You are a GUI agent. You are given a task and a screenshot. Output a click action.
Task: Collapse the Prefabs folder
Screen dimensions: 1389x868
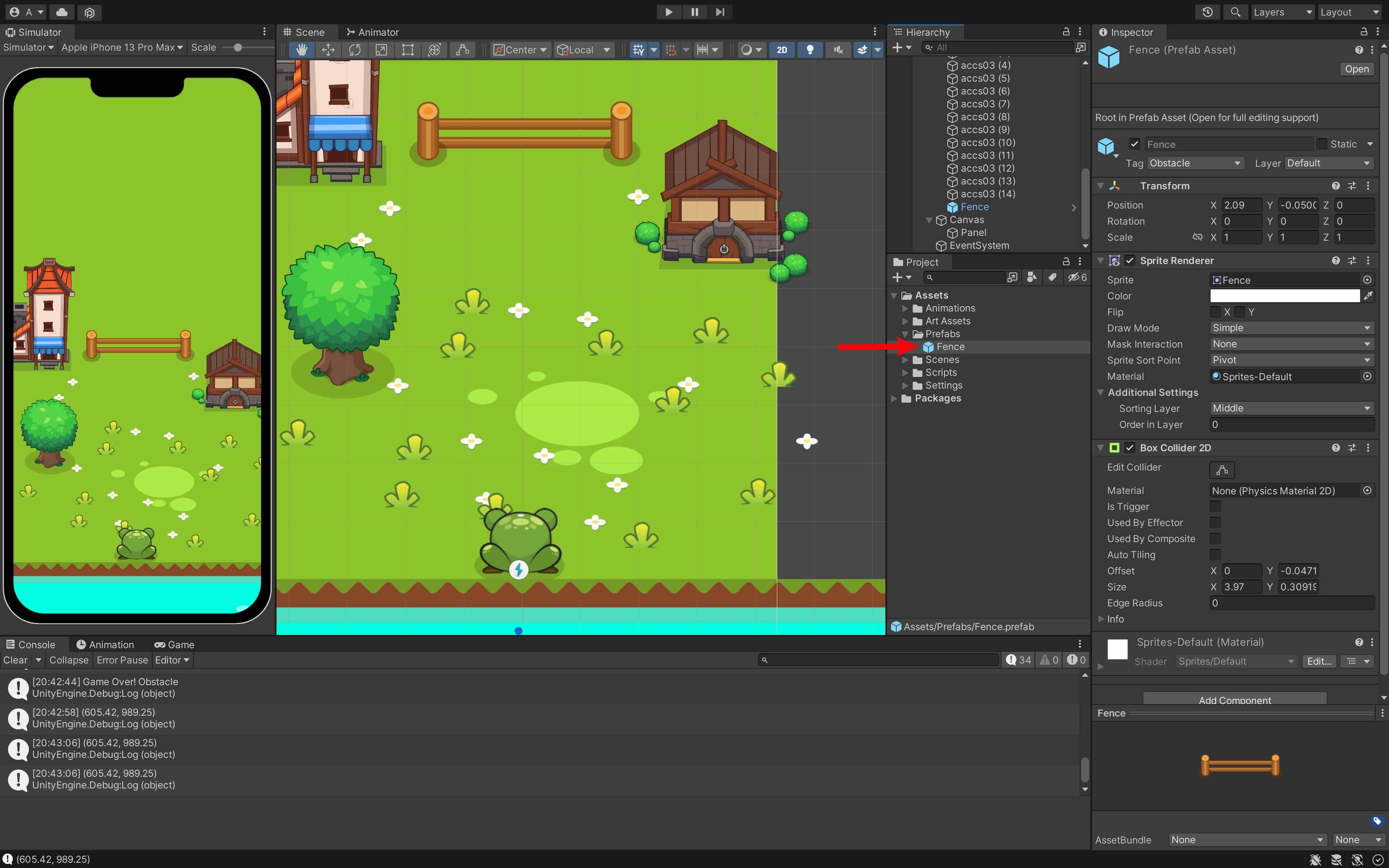tap(905, 334)
